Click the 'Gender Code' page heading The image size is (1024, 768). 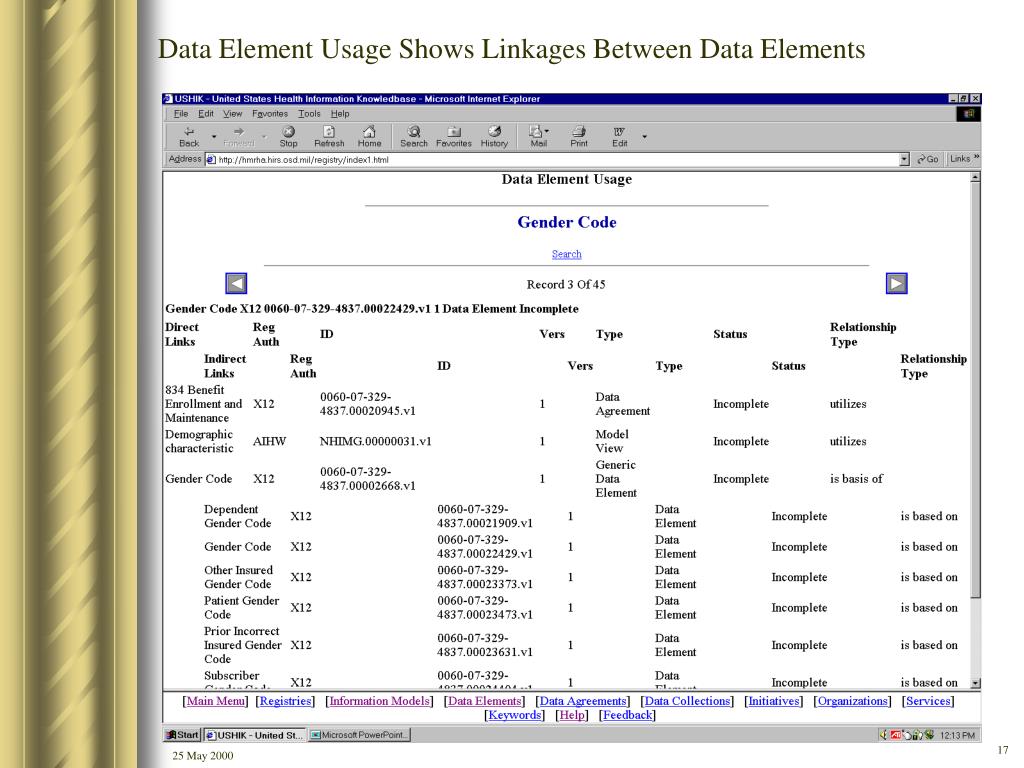(x=566, y=222)
